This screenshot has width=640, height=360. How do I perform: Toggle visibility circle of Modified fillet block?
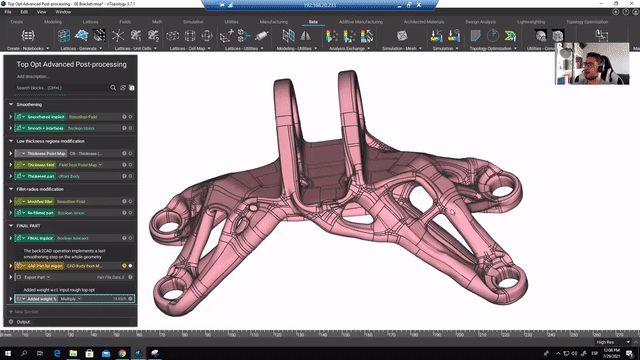131,201
